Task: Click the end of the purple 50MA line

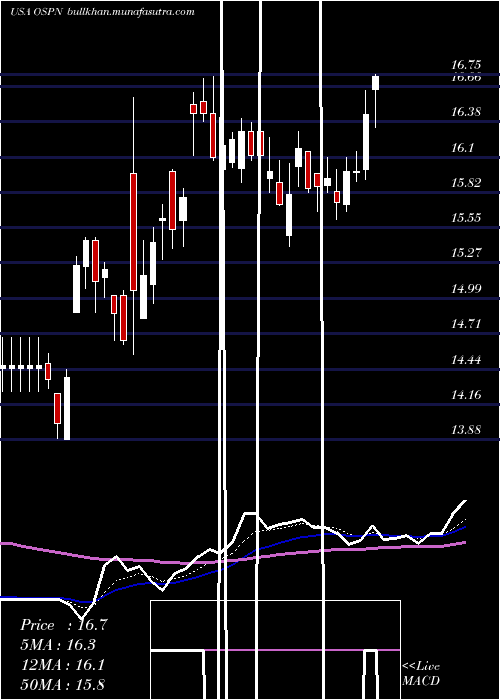Action: pyautogui.click(x=465, y=542)
